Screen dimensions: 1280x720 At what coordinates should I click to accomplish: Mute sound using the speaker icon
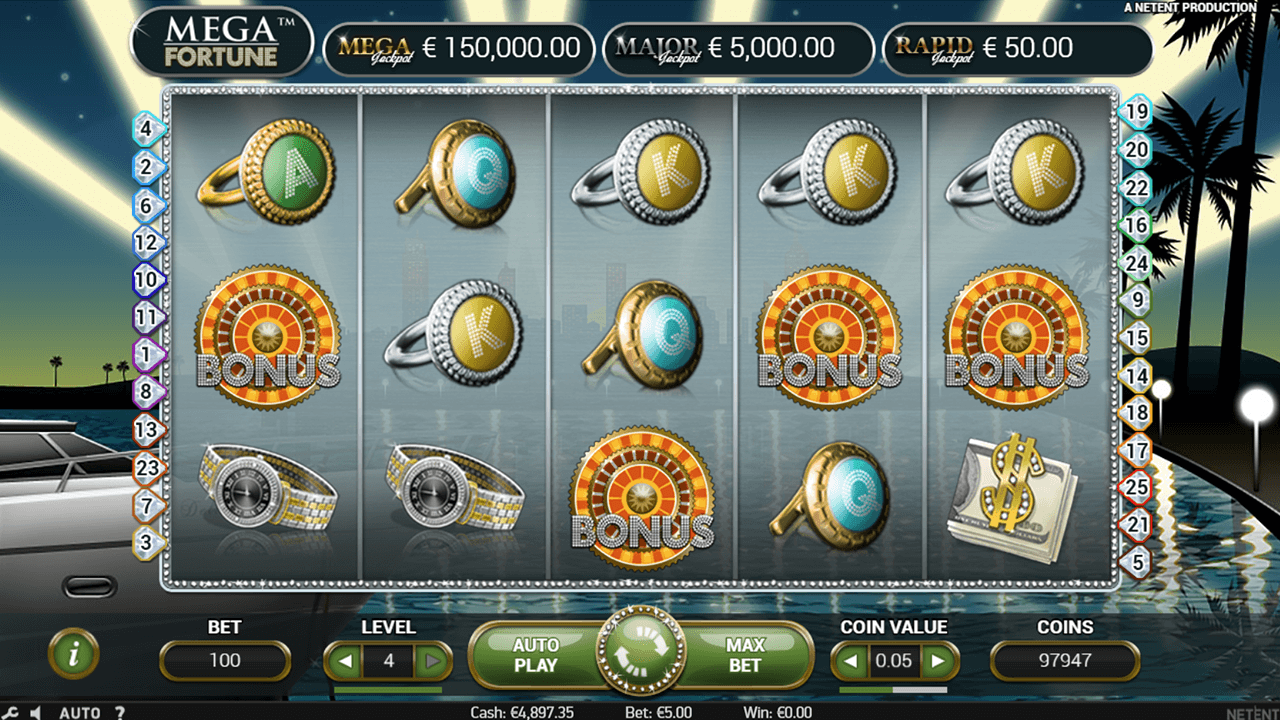pyautogui.click(x=34, y=712)
